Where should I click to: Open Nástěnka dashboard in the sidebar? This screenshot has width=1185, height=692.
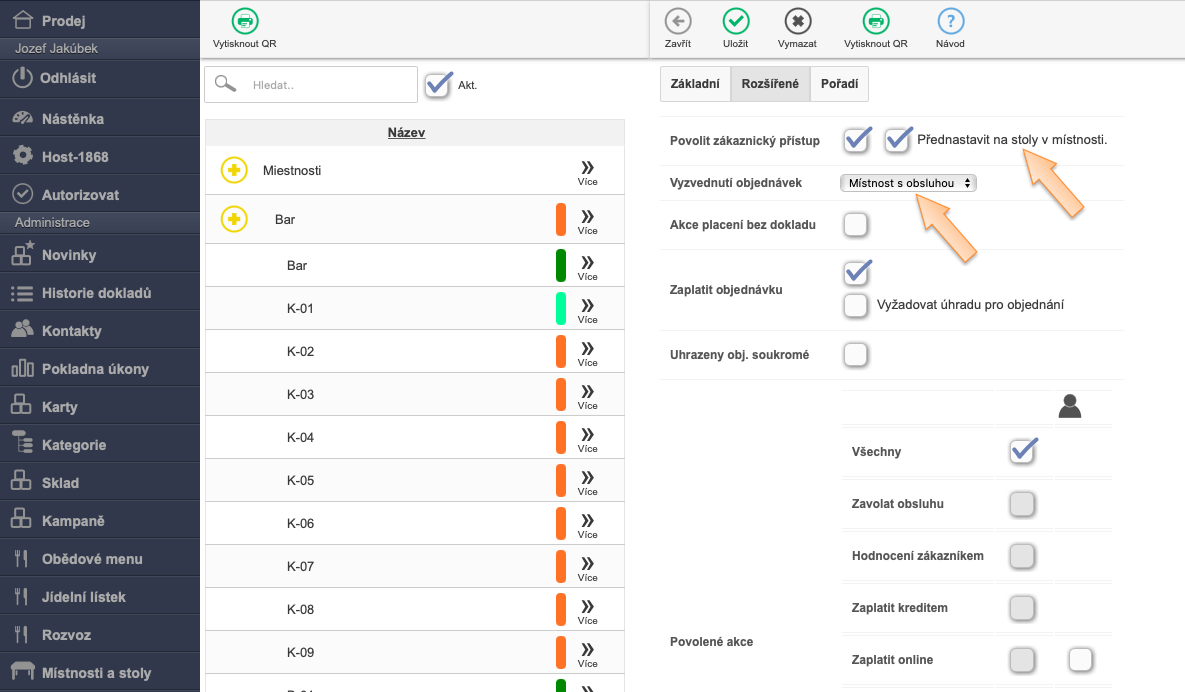[72, 119]
